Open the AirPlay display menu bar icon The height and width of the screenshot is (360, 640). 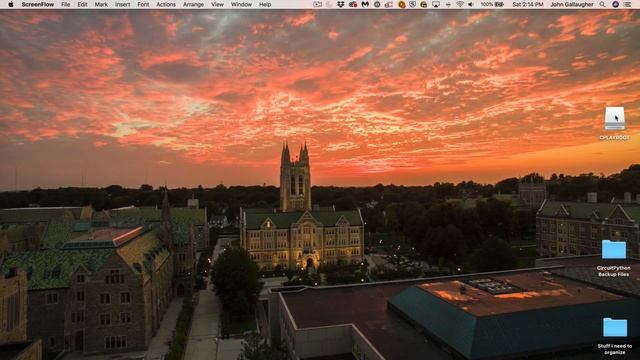click(436, 4)
